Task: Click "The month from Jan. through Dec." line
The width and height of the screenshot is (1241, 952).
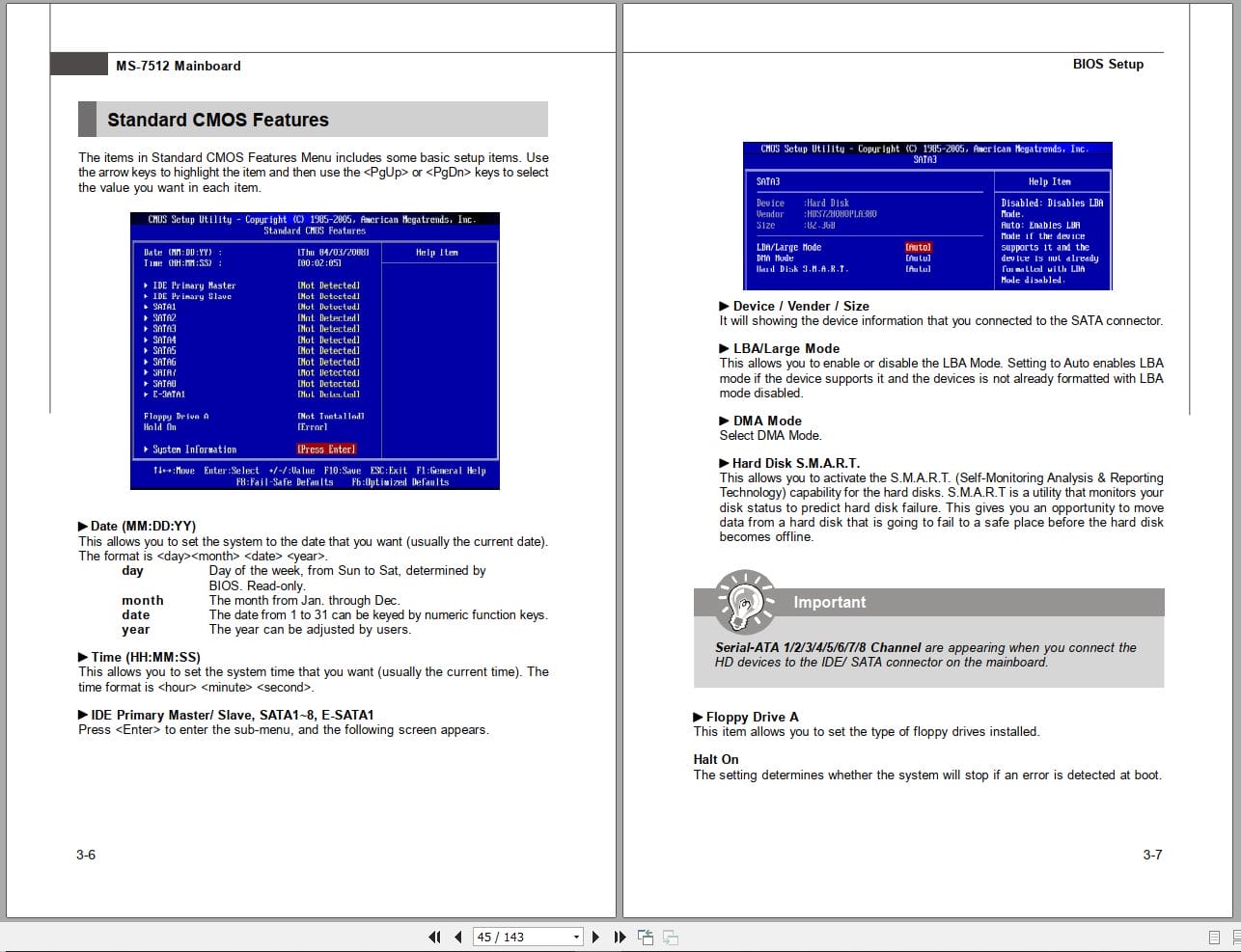Action: click(304, 600)
